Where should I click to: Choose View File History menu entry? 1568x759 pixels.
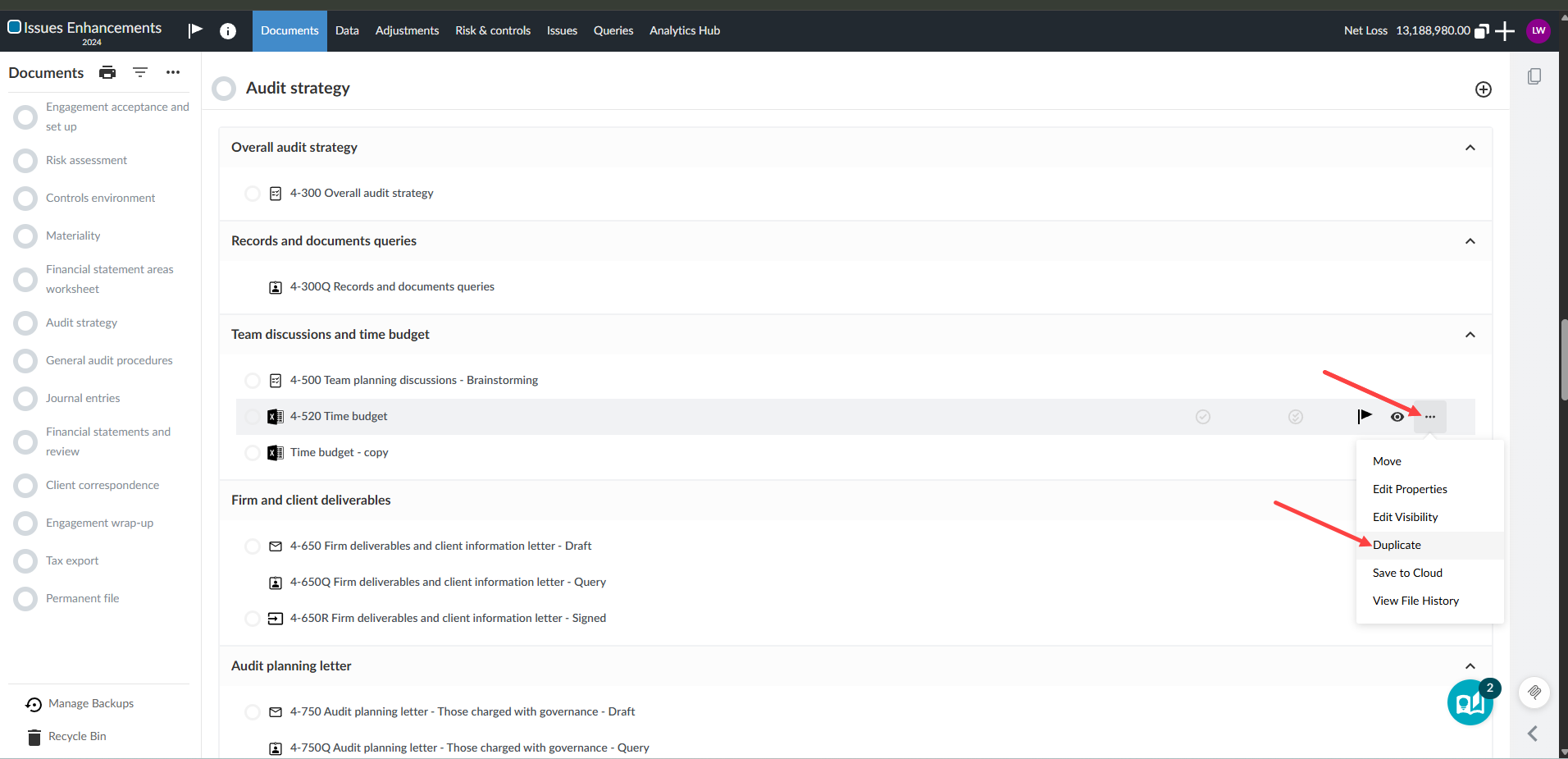[1430, 601]
